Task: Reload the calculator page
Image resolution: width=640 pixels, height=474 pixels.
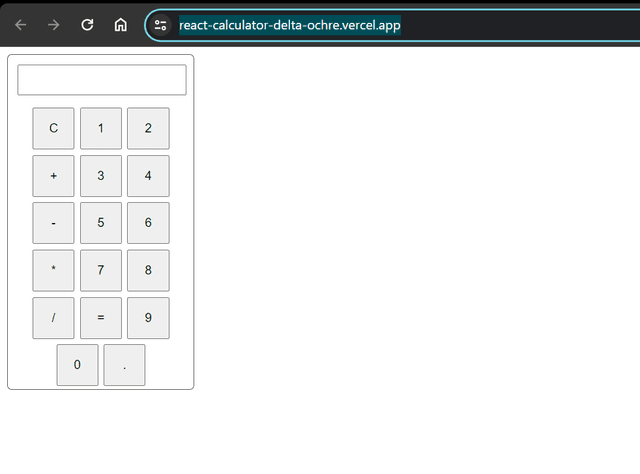Action: pyautogui.click(x=87, y=25)
